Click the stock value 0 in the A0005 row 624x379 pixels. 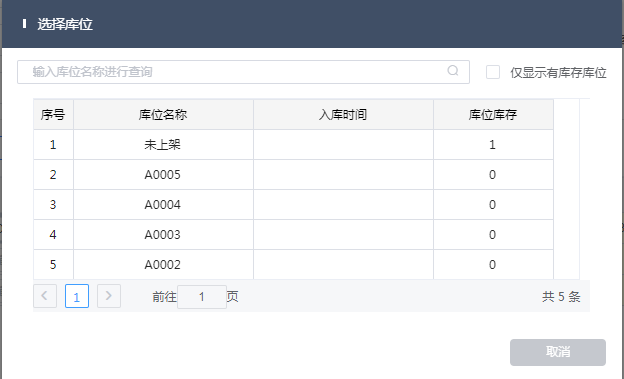coord(493,174)
